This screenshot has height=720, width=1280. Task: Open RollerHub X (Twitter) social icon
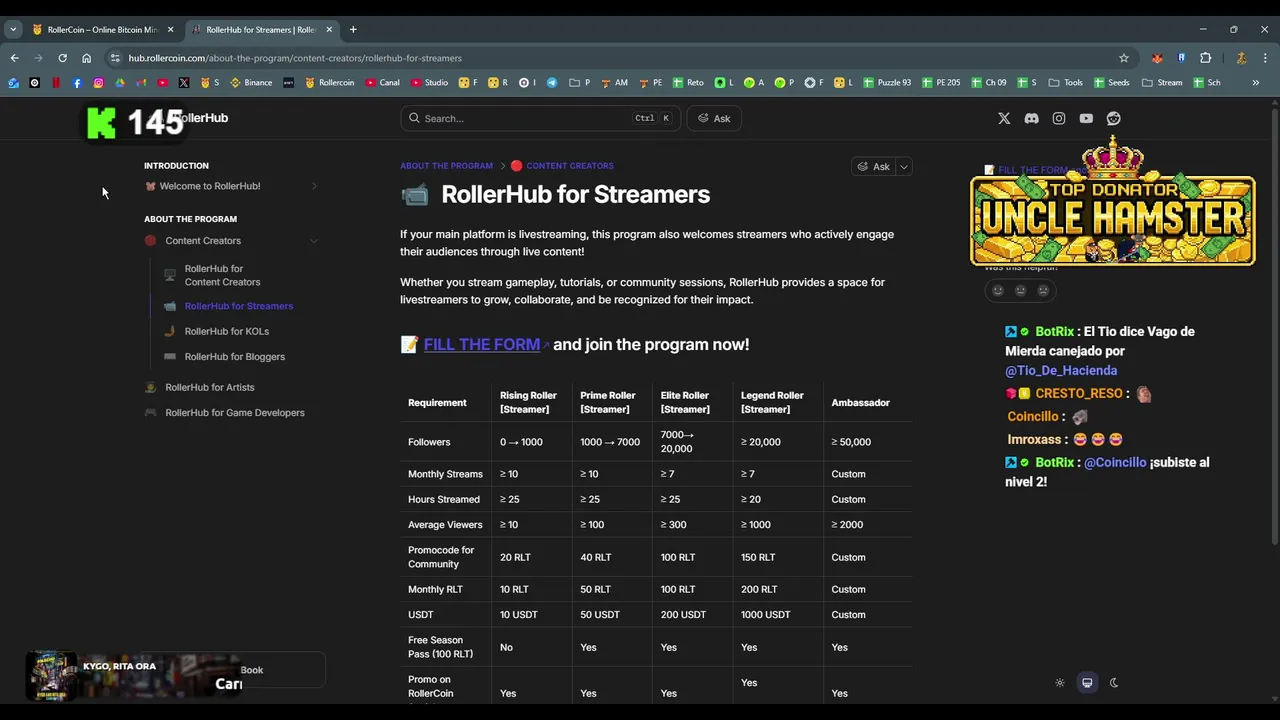click(x=1004, y=118)
